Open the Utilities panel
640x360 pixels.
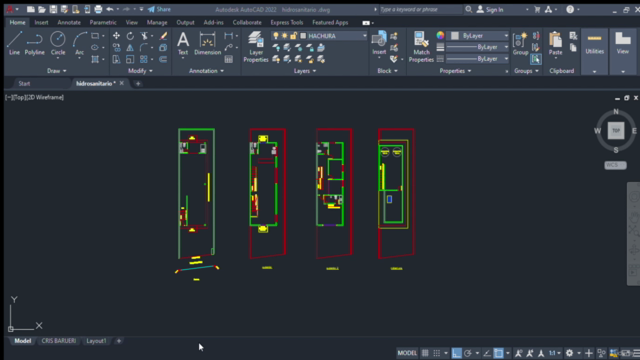coord(595,51)
